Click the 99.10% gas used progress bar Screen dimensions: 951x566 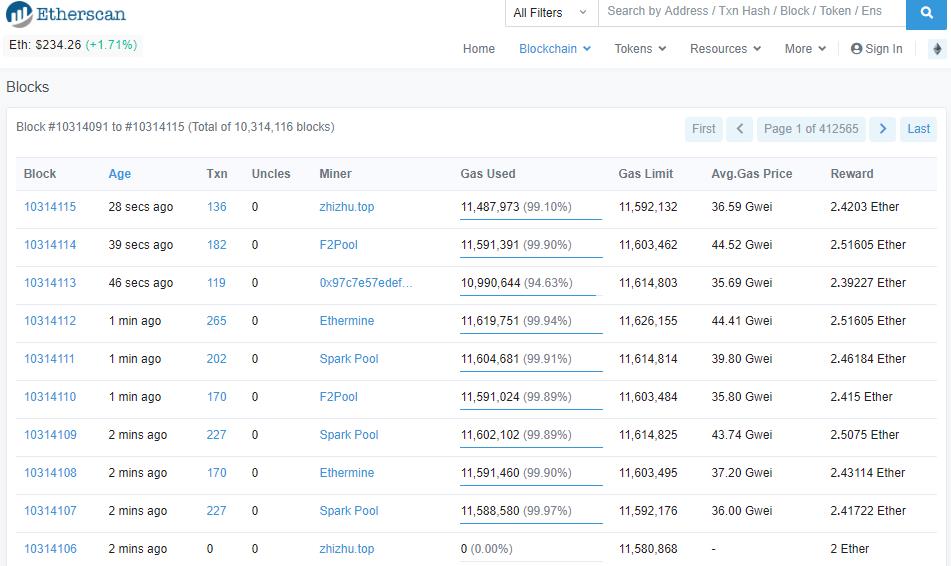(531, 219)
